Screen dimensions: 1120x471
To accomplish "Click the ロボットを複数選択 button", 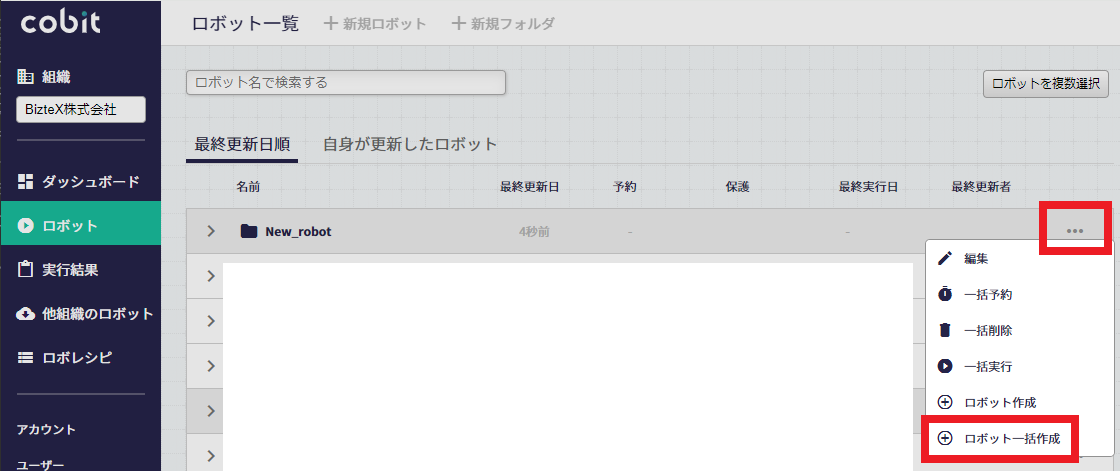I will [1046, 83].
